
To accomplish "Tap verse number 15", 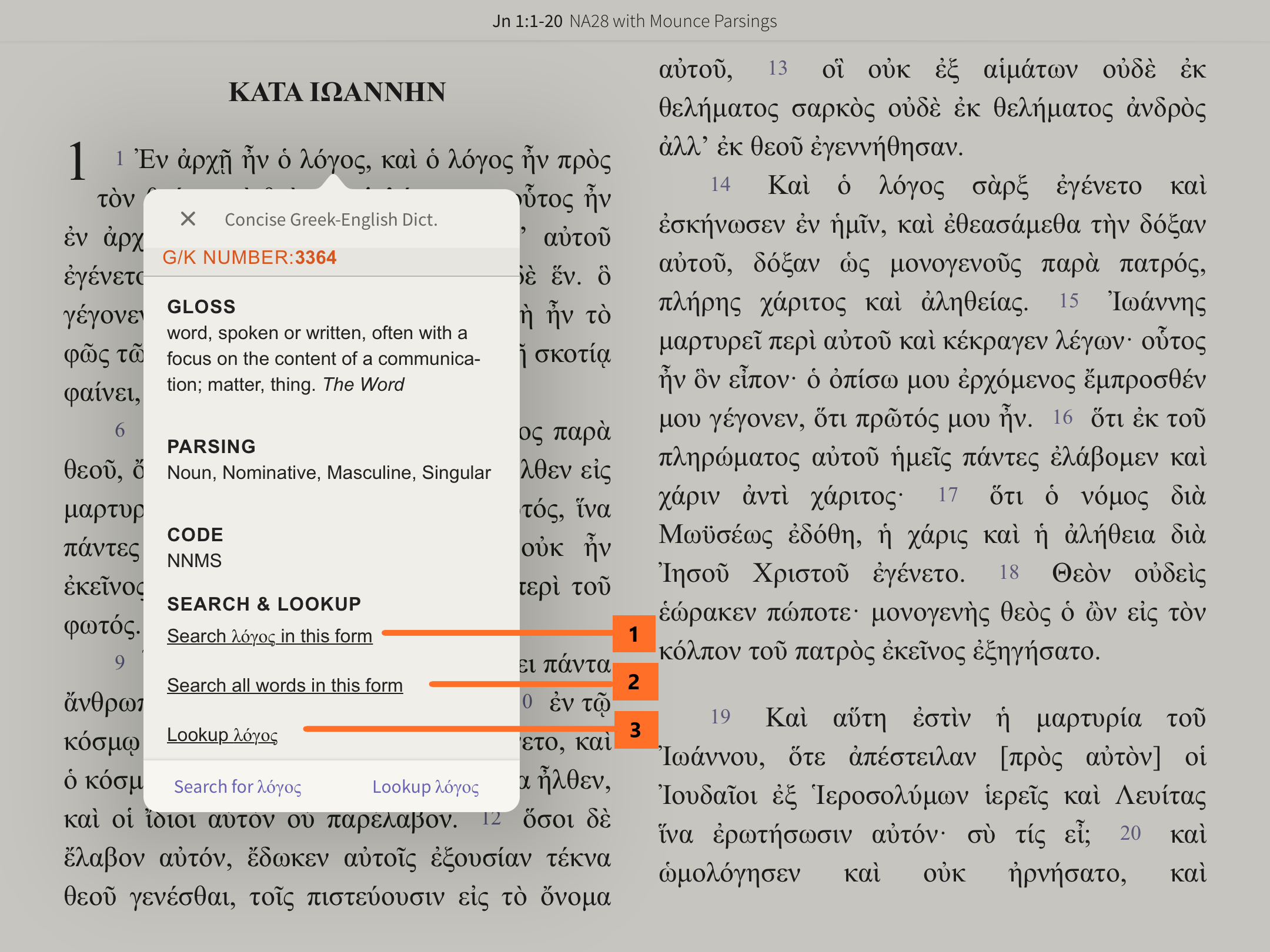I will (1069, 301).
